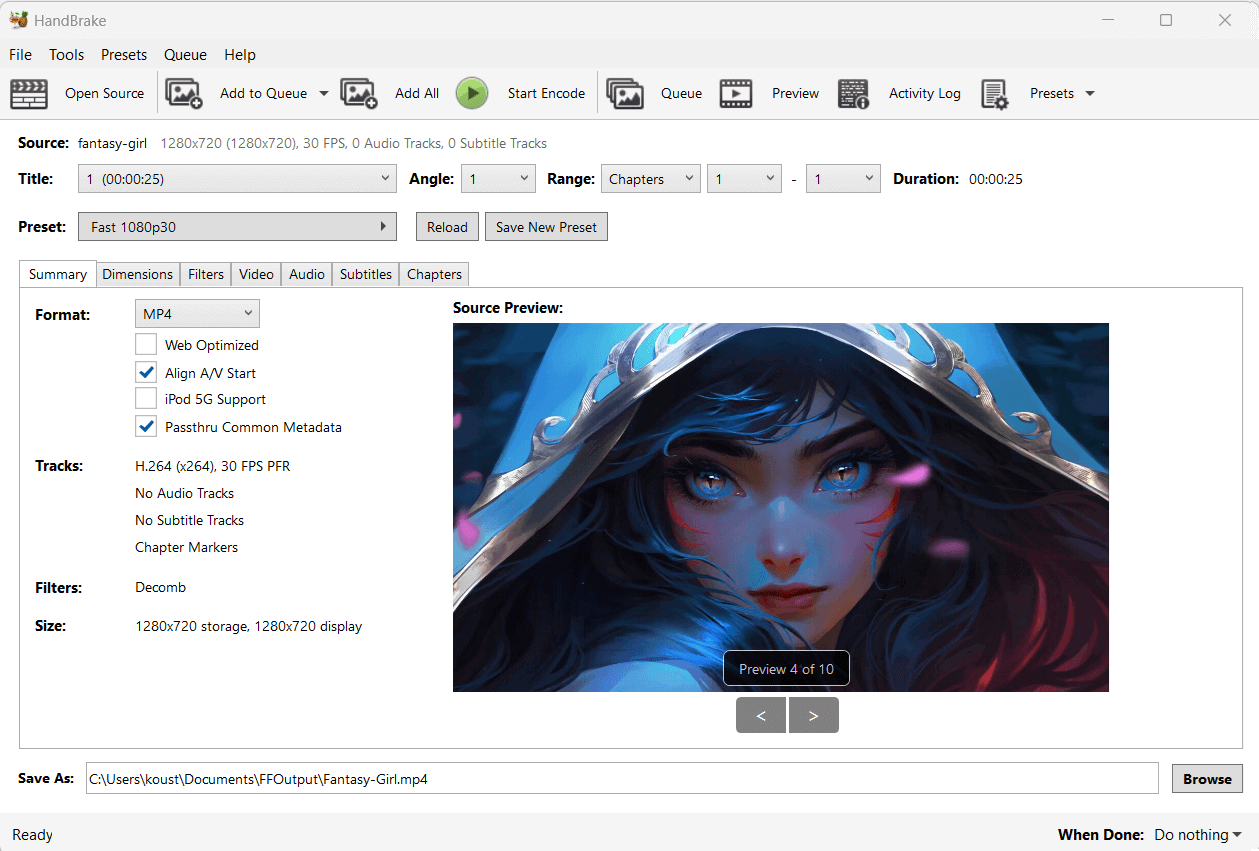This screenshot has width=1259, height=851.
Task: Open the Tools menu
Action: click(67, 55)
